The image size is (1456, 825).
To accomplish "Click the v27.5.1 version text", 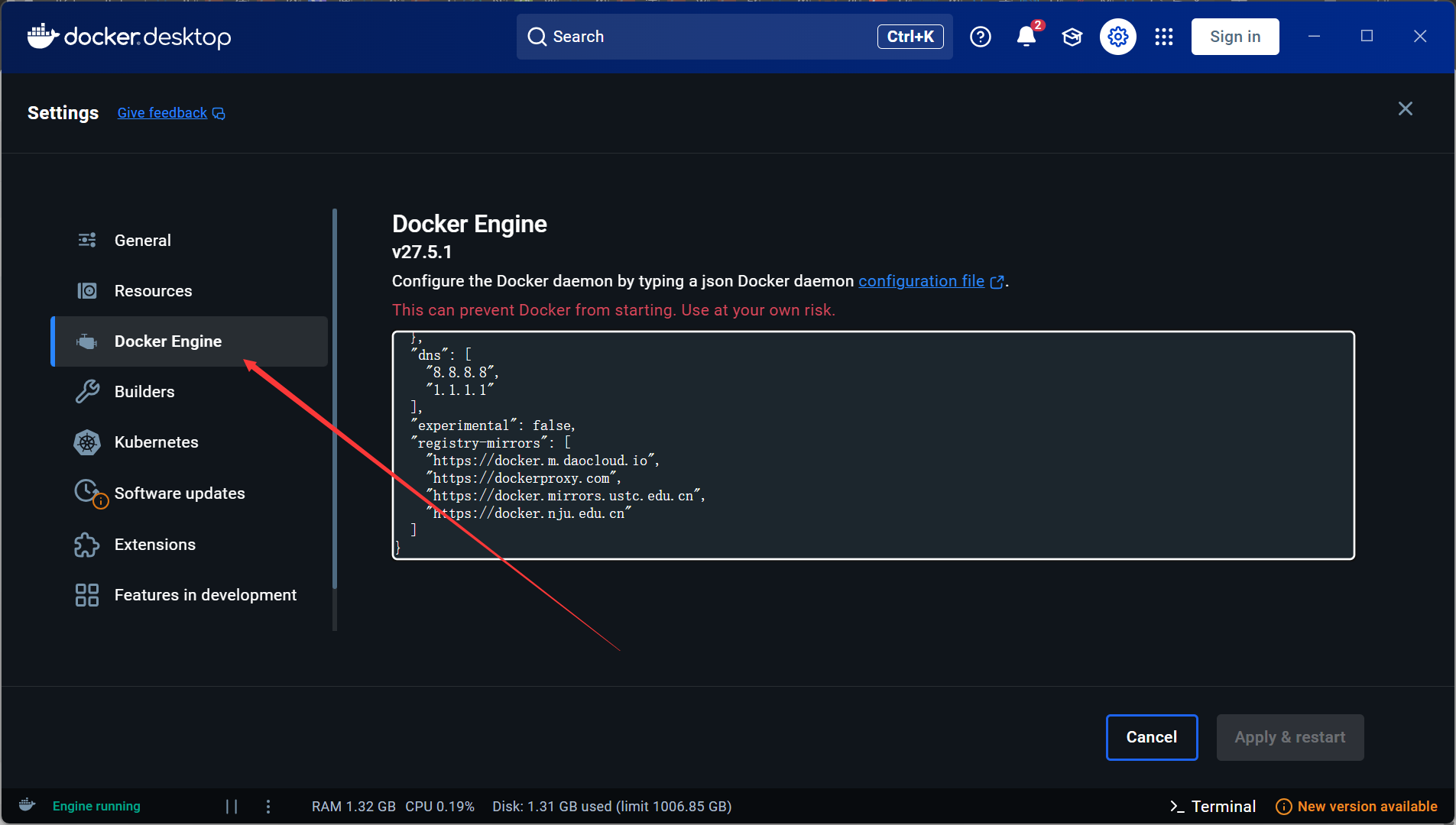I will [422, 252].
